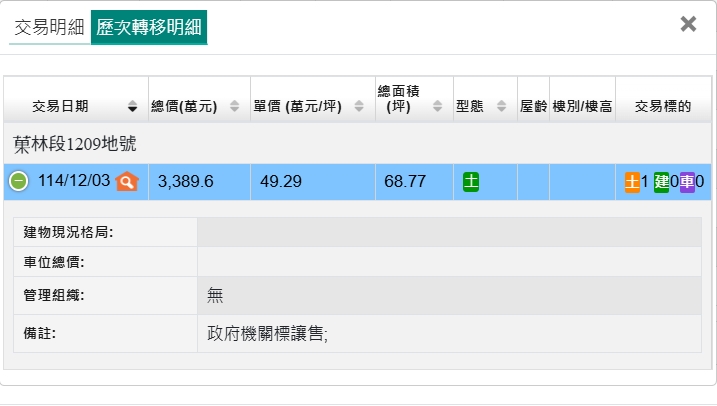
Task: Click the orange 土 icon in 交易標的 column
Action: 632,182
